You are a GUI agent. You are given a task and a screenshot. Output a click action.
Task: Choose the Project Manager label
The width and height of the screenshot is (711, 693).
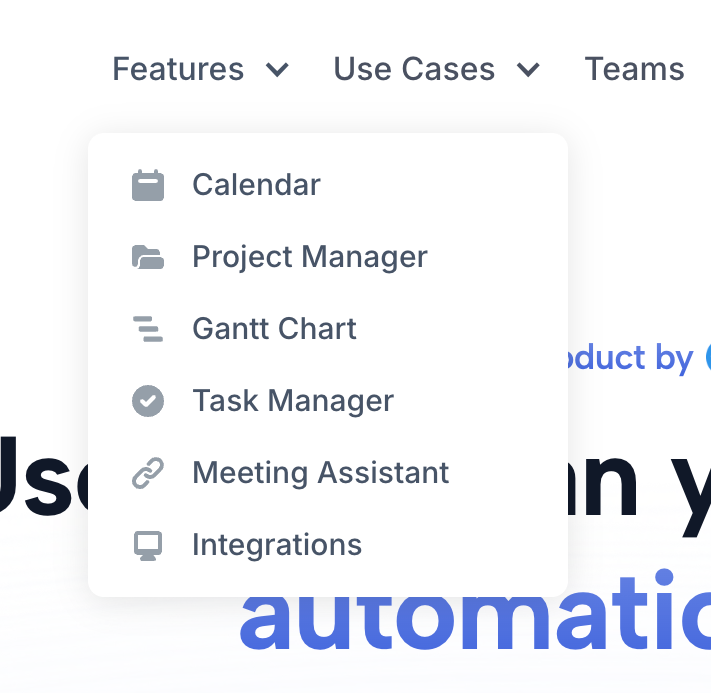point(309,257)
